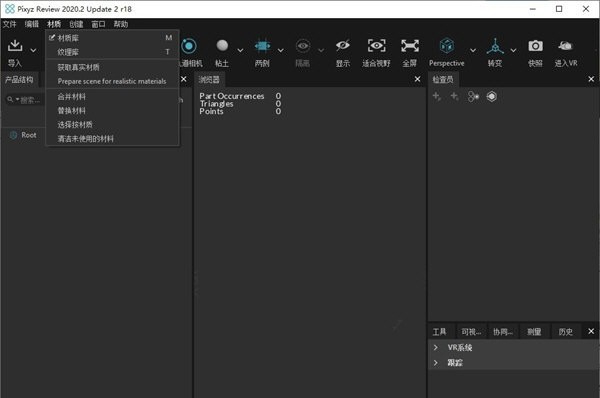Expand the 粘土 dropdown arrow
The height and width of the screenshot is (398, 600).
click(240, 50)
